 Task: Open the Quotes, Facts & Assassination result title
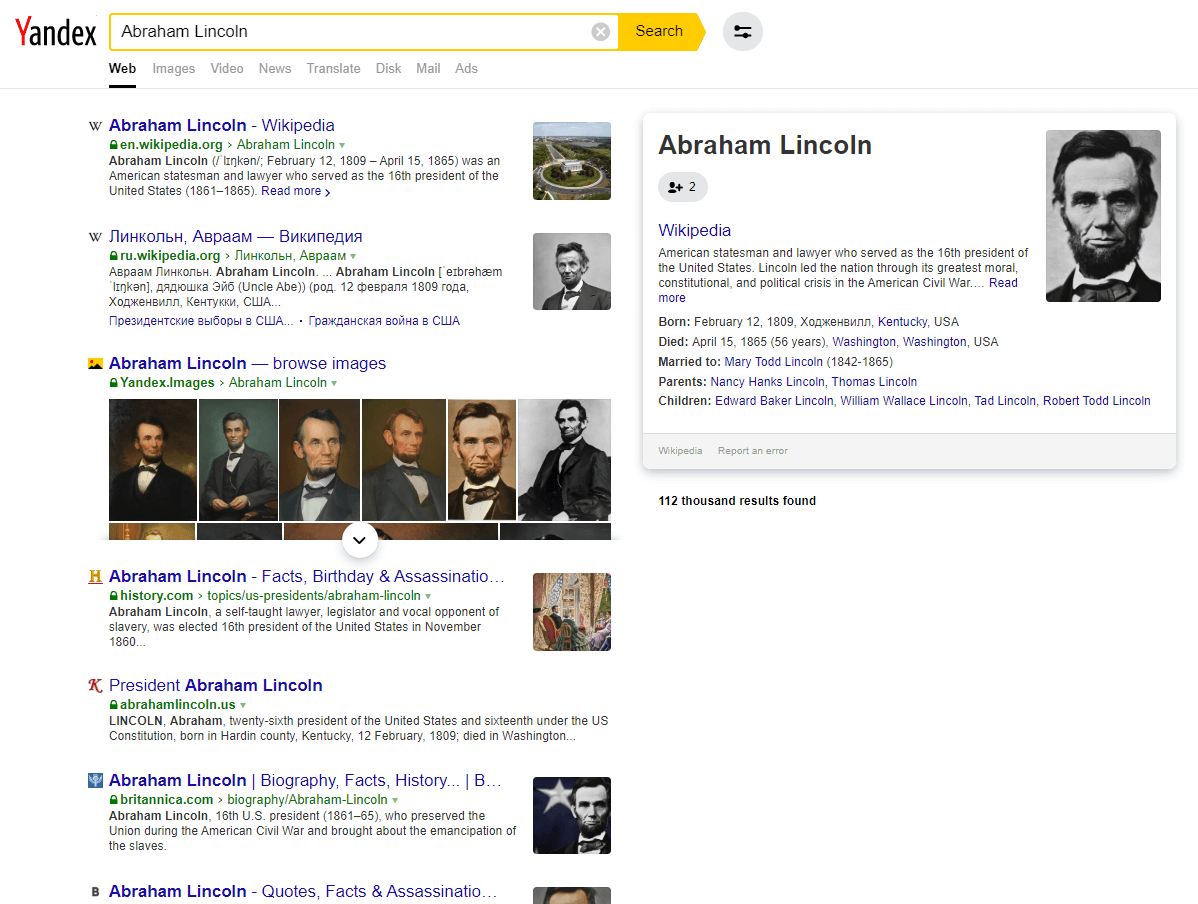[303, 891]
